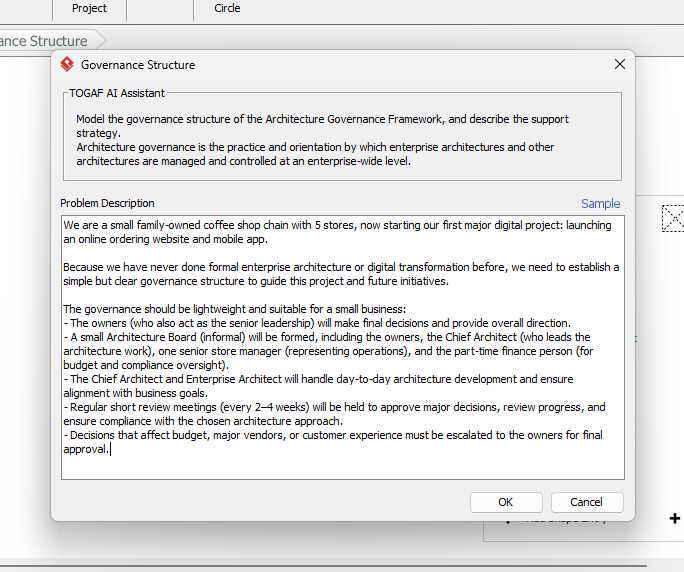Screen dimensions: 684x572
Task: Click the dashed image placeholder icon
Action: pyautogui.click(x=672, y=218)
